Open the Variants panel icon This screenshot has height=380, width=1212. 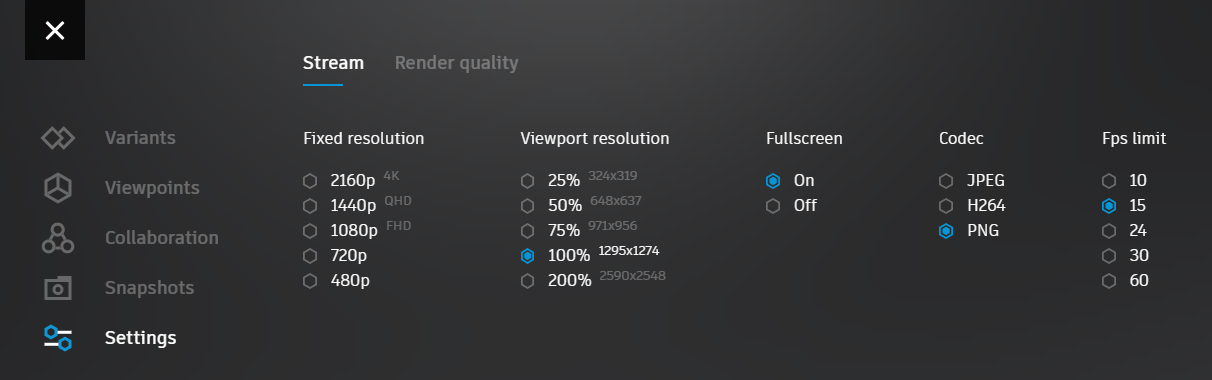point(58,138)
